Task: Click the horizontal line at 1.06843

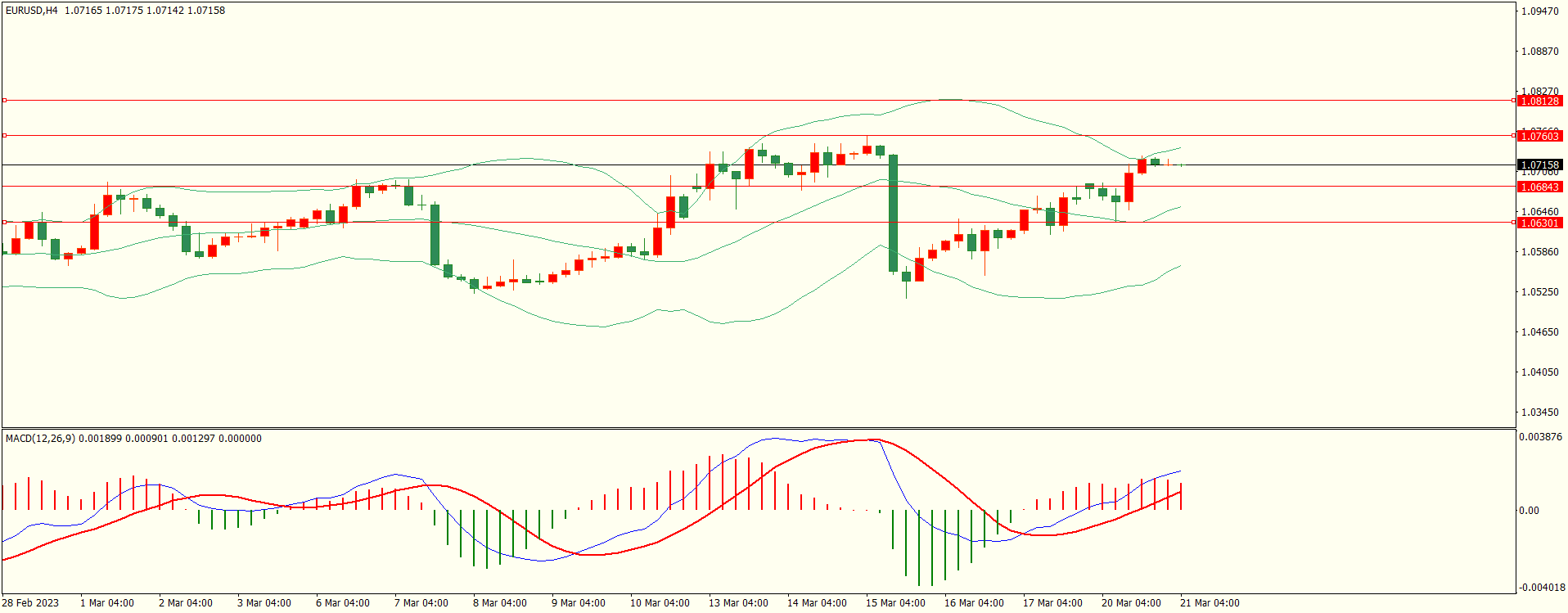Action: coord(758,187)
